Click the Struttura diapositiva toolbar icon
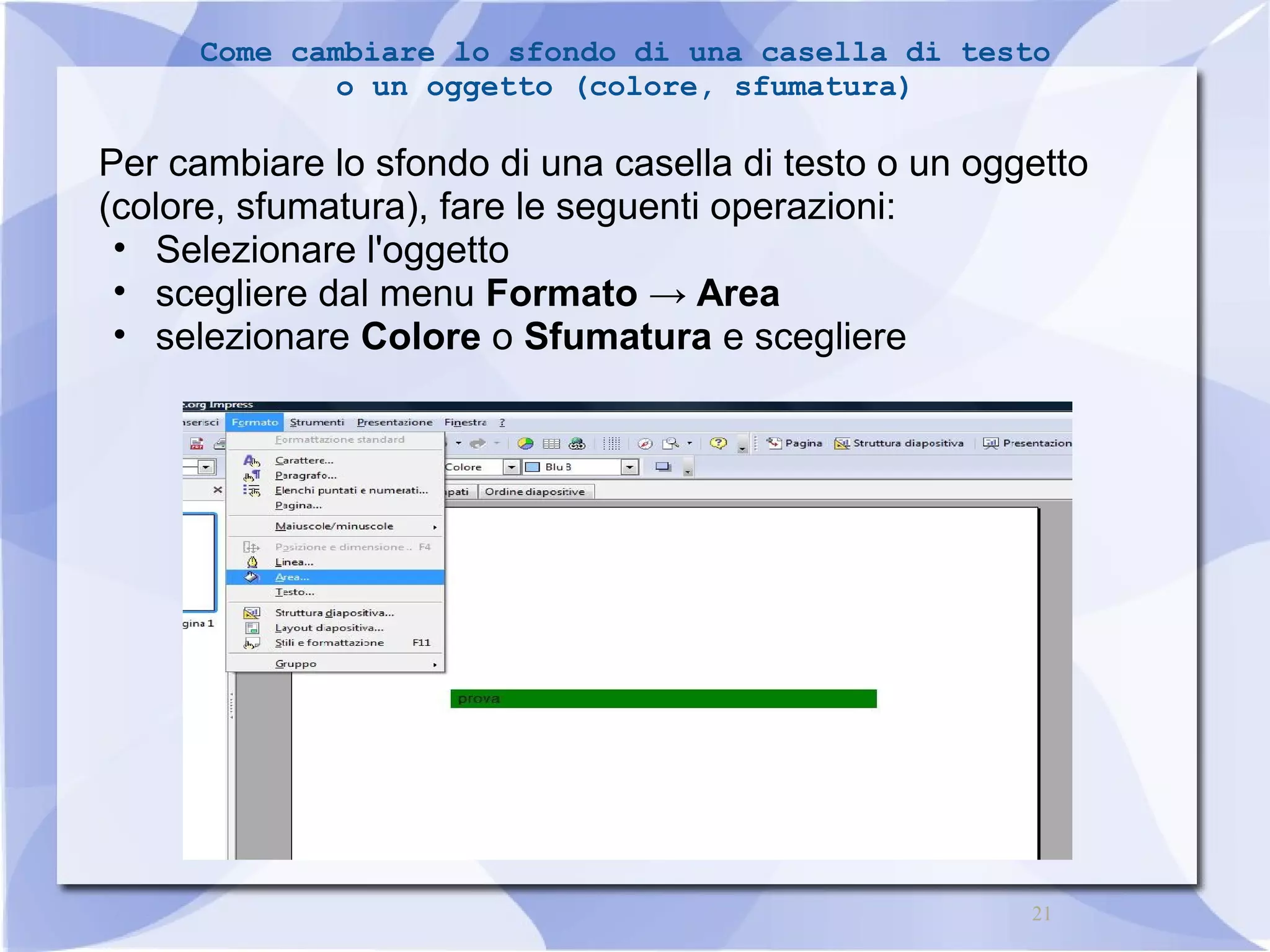 (841, 443)
